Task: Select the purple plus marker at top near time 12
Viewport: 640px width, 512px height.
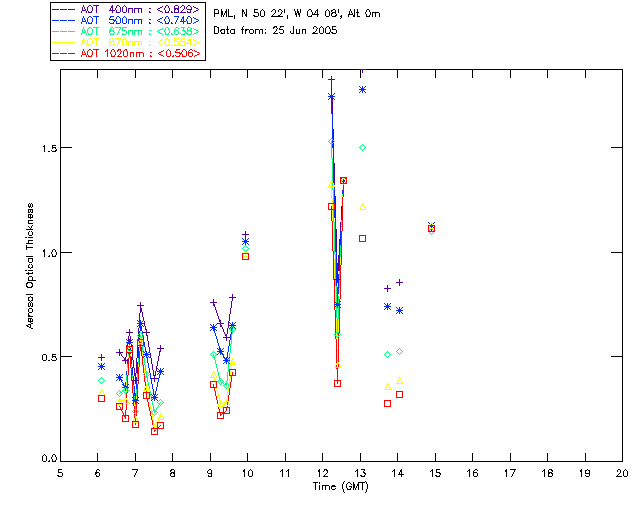Action: pyautogui.click(x=331, y=79)
